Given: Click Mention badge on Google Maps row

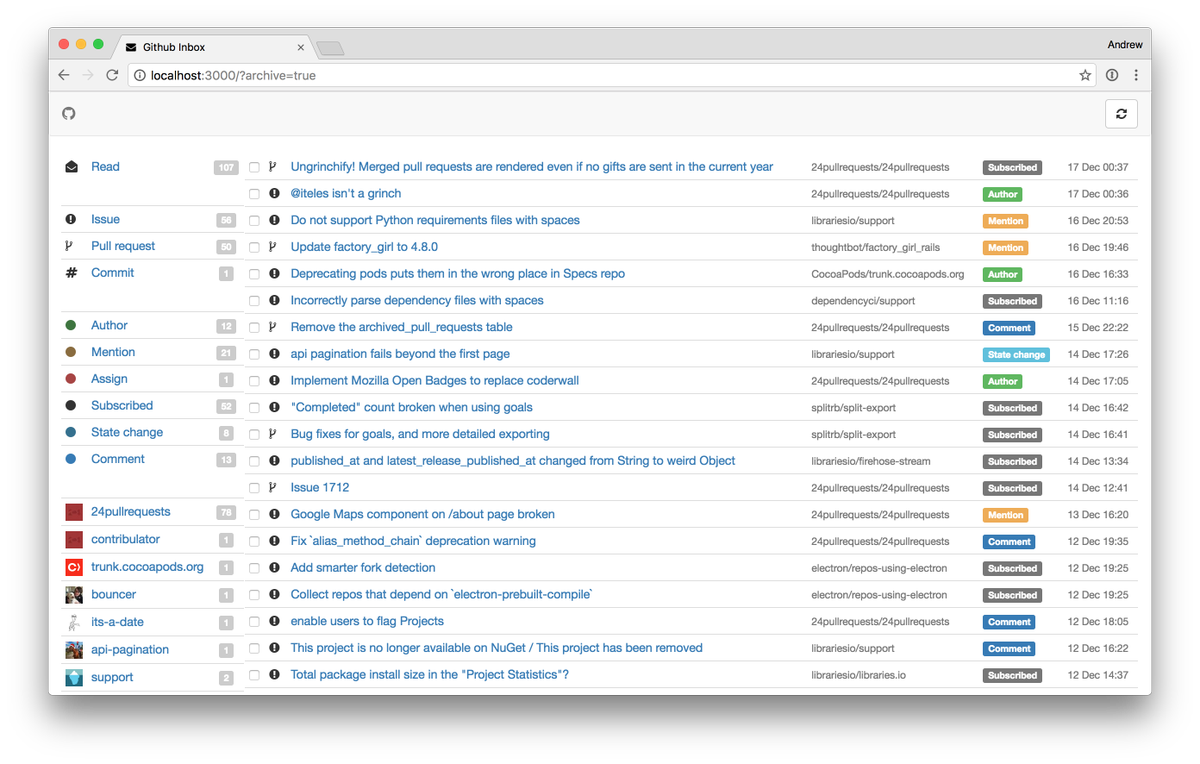Looking at the screenshot, I should pyautogui.click(x=1005, y=515).
